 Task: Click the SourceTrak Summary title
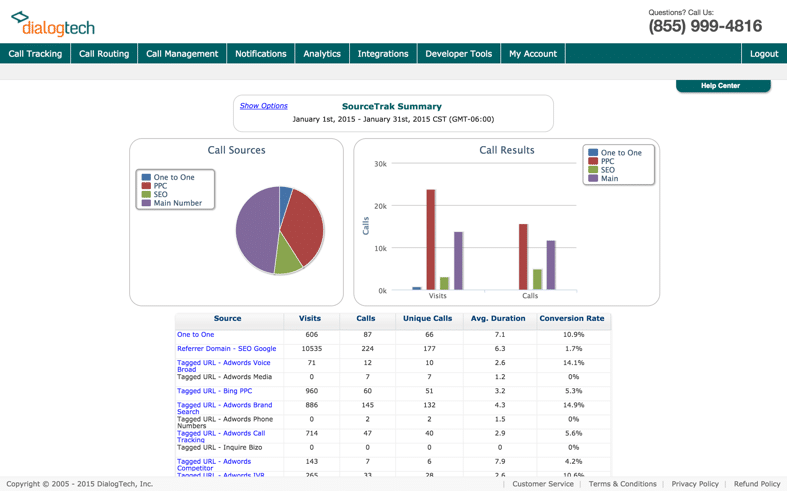(x=391, y=106)
